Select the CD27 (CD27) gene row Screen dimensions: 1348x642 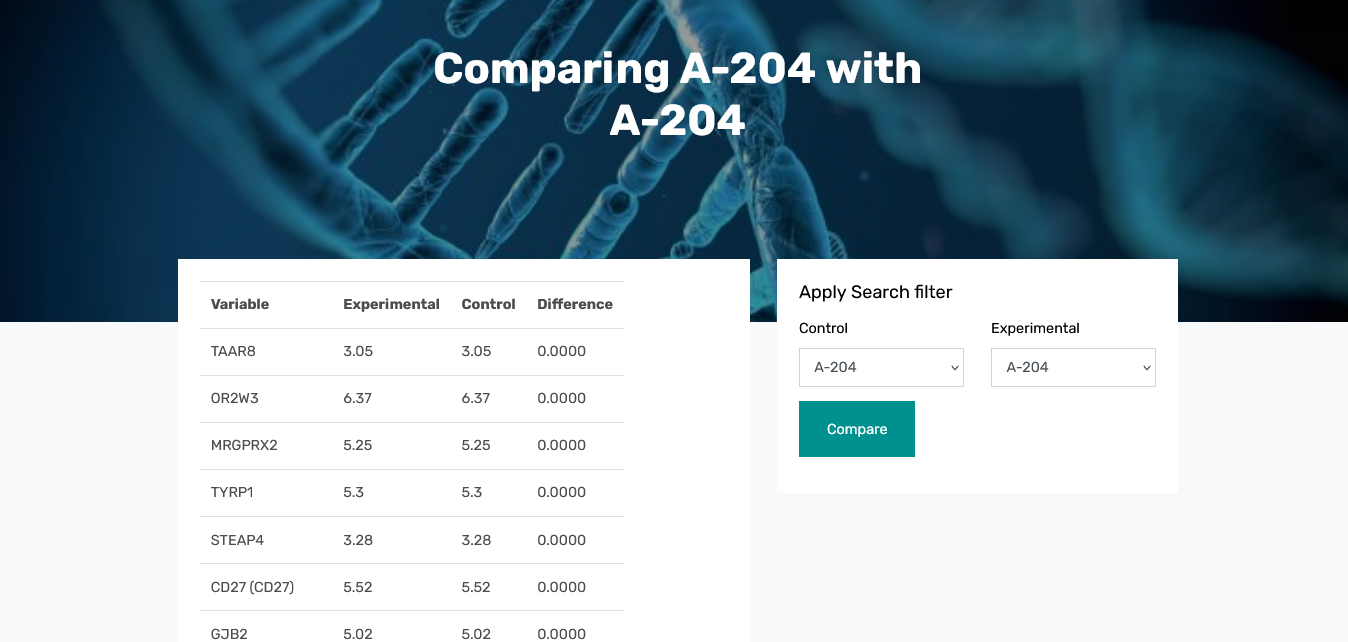point(251,587)
